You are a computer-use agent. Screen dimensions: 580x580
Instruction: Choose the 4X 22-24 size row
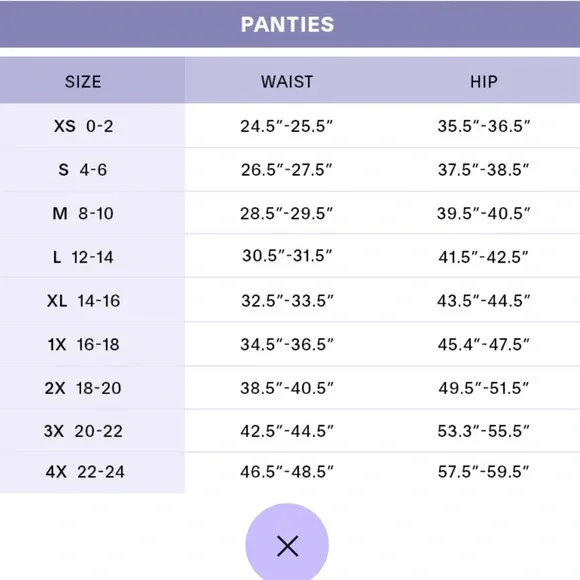[x=290, y=472]
